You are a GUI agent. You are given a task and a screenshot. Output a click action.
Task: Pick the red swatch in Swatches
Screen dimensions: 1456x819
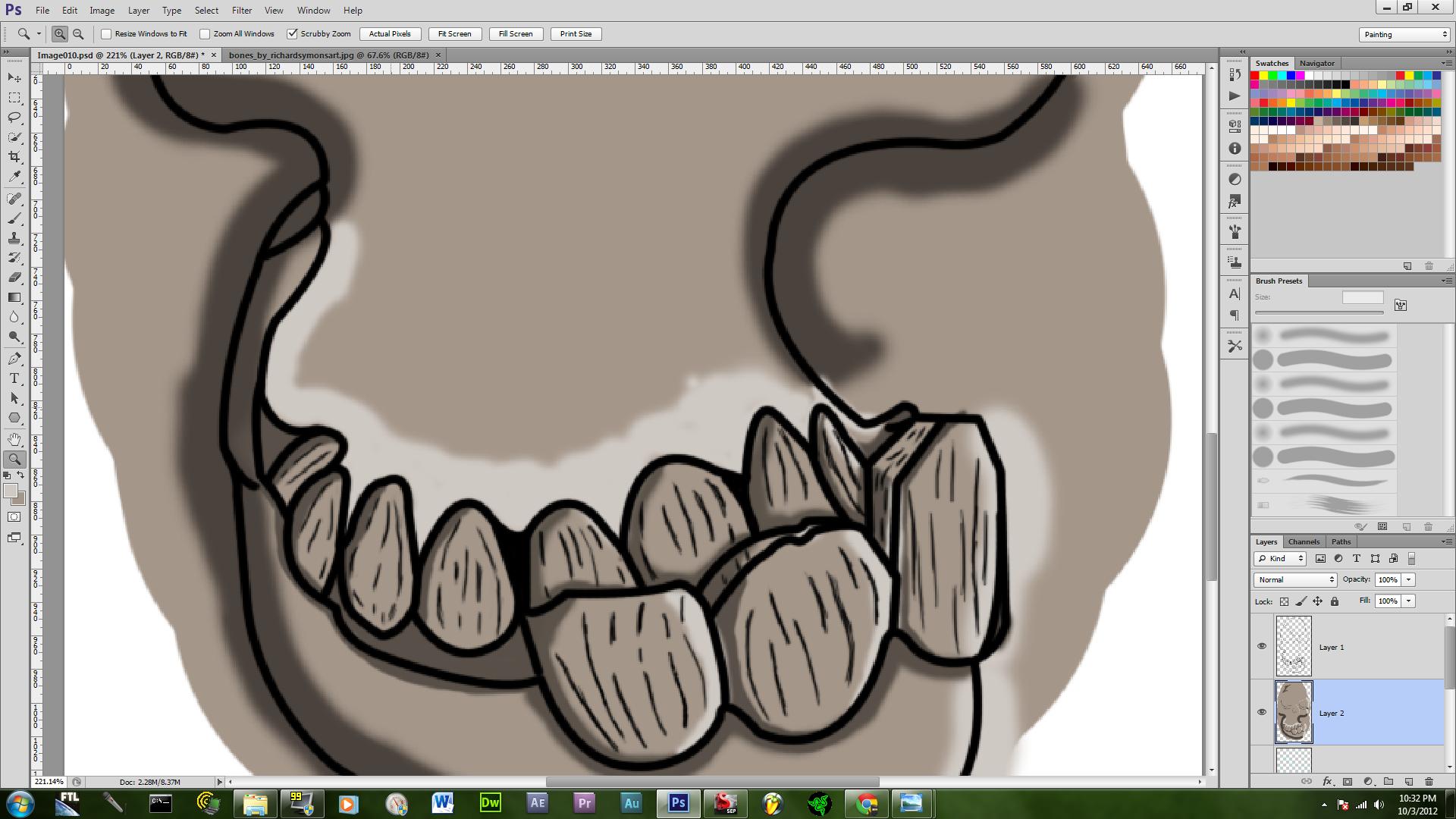[x=1255, y=76]
